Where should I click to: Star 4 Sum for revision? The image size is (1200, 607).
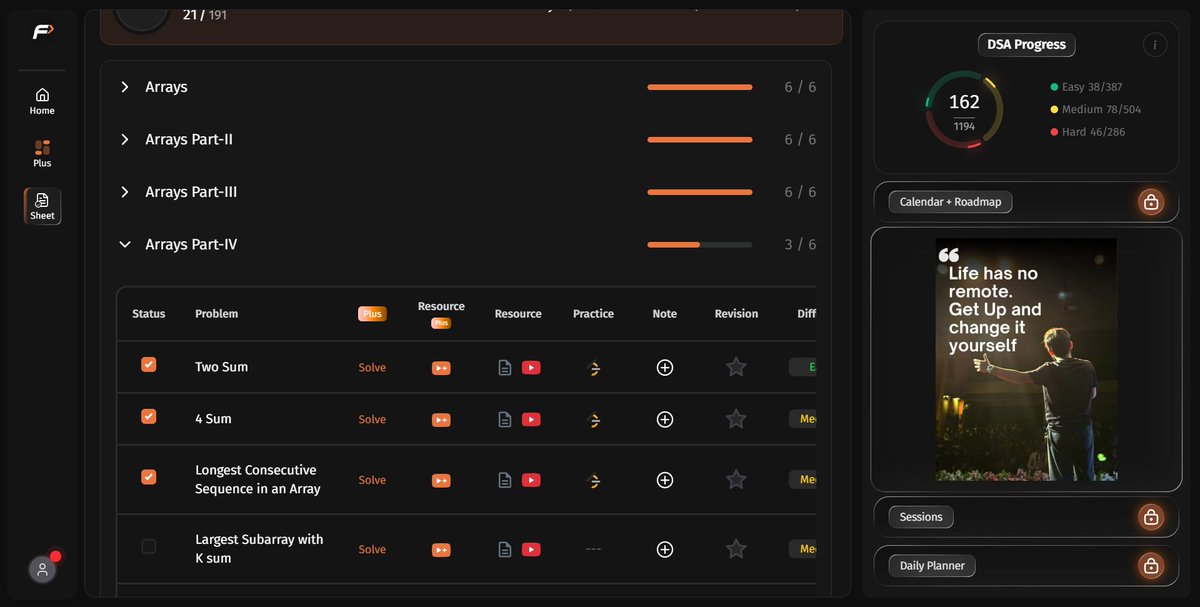pos(736,419)
